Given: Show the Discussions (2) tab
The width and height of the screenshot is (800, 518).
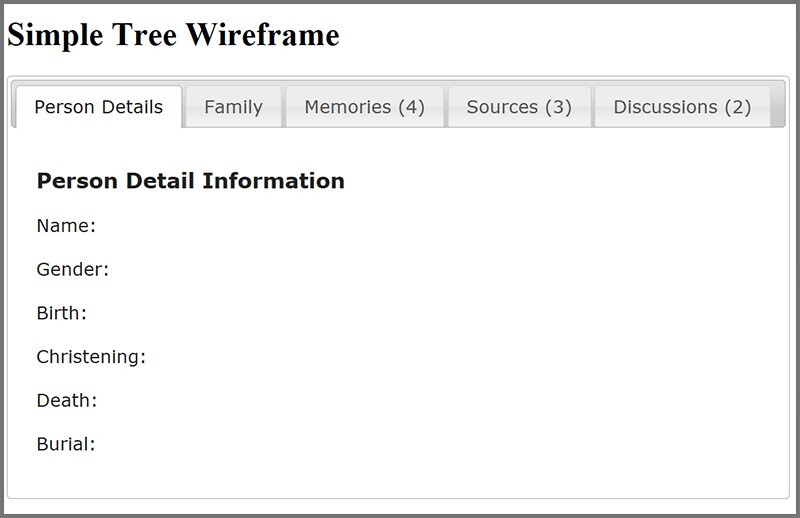Looking at the screenshot, I should [x=682, y=107].
